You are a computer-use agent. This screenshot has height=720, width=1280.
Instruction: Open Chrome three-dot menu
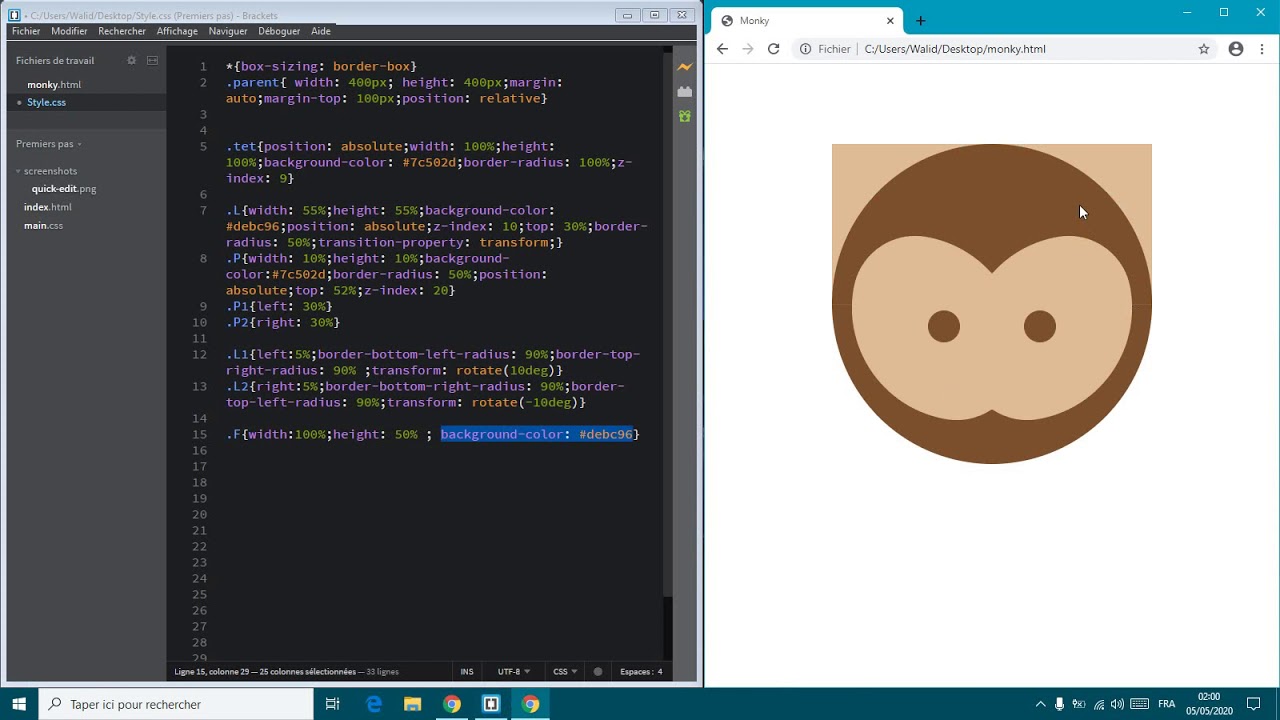click(1262, 49)
